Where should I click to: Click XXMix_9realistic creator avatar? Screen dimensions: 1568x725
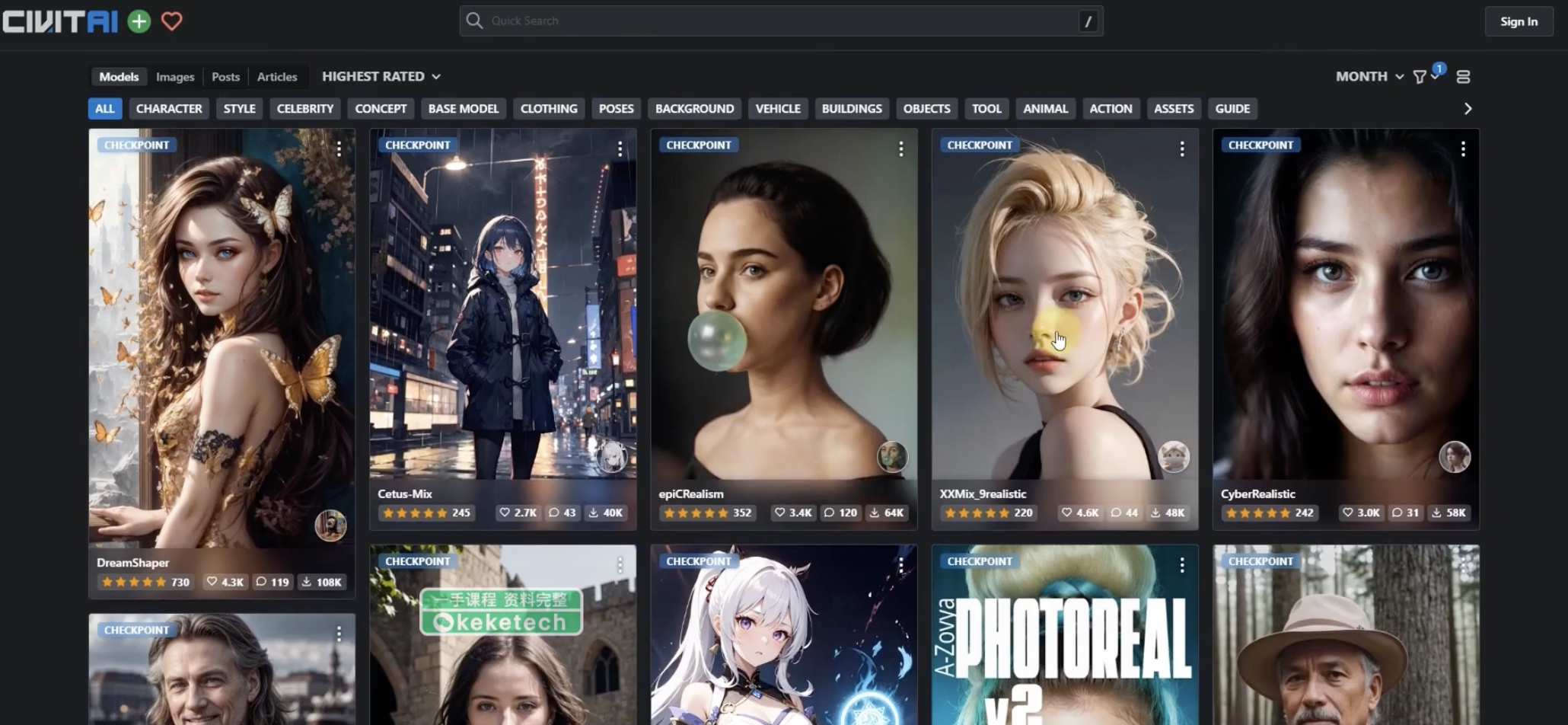[1174, 457]
